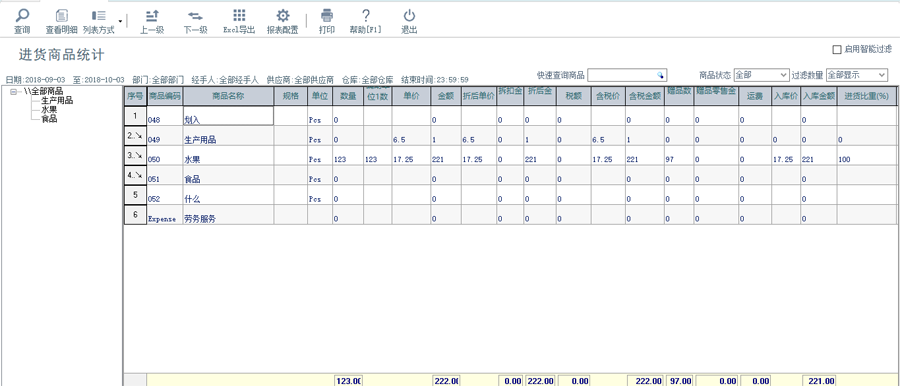
Task: Click the 快速查询商品 search field
Action: tap(627, 75)
